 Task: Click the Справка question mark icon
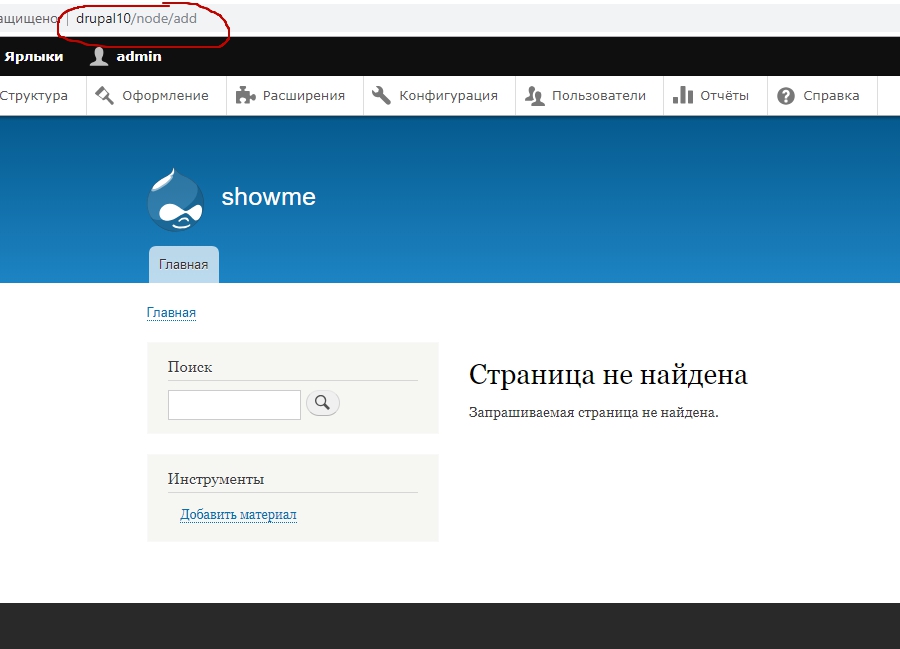tap(786, 96)
